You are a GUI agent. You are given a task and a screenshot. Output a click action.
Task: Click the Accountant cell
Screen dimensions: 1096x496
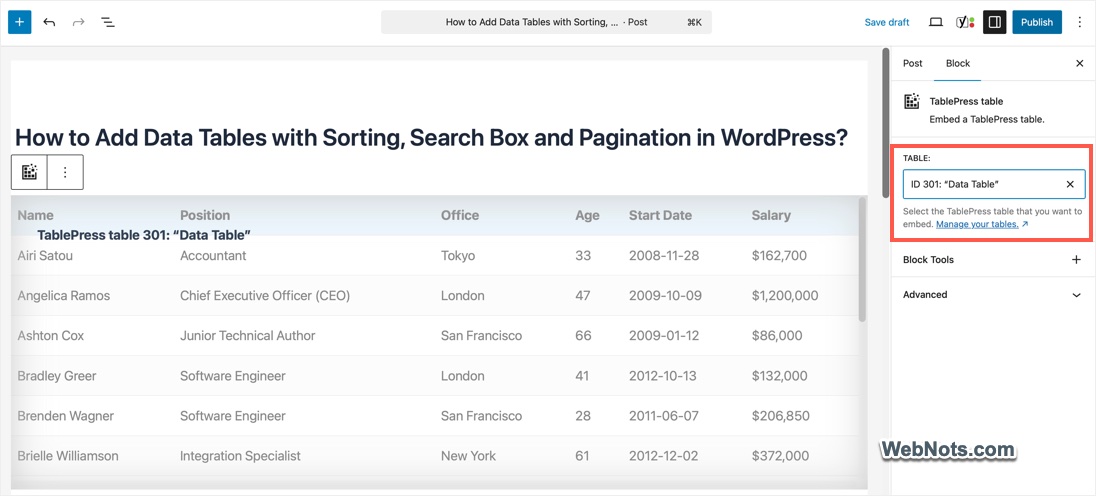[x=213, y=256]
